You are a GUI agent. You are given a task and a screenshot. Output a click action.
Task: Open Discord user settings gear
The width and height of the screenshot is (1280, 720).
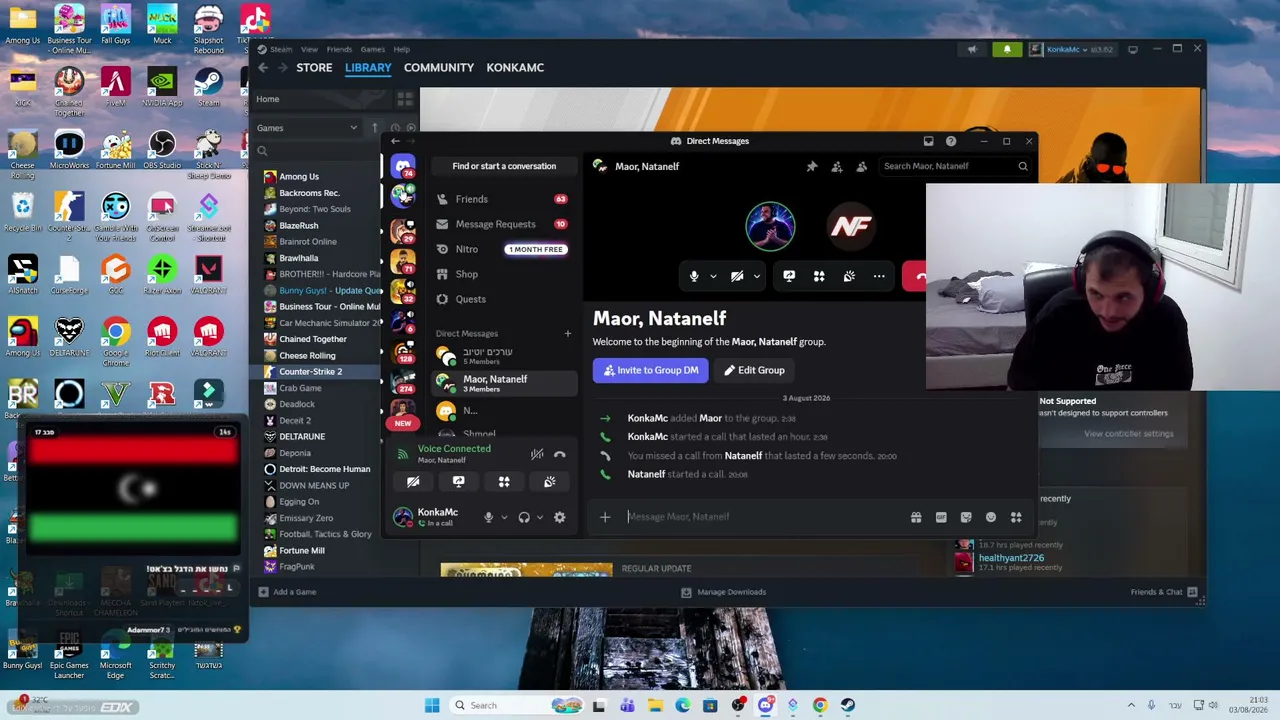560,517
